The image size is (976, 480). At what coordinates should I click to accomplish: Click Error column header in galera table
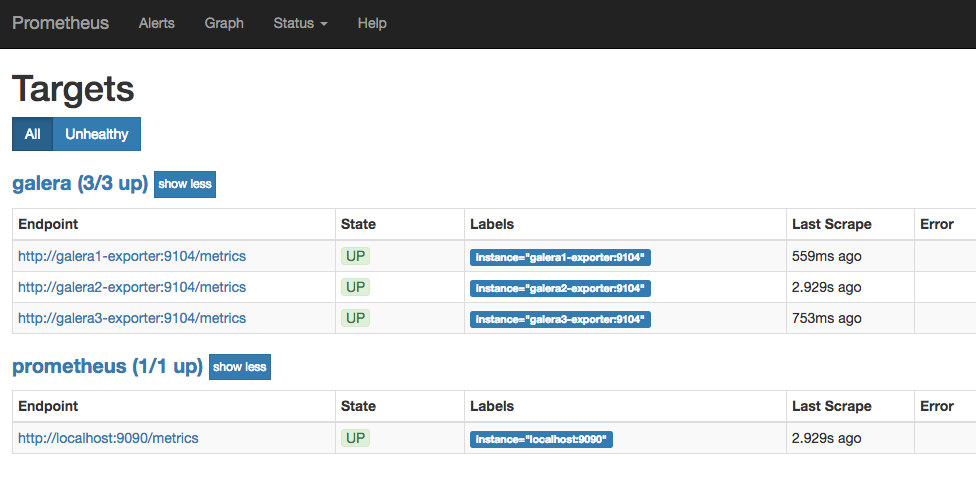[x=937, y=224]
